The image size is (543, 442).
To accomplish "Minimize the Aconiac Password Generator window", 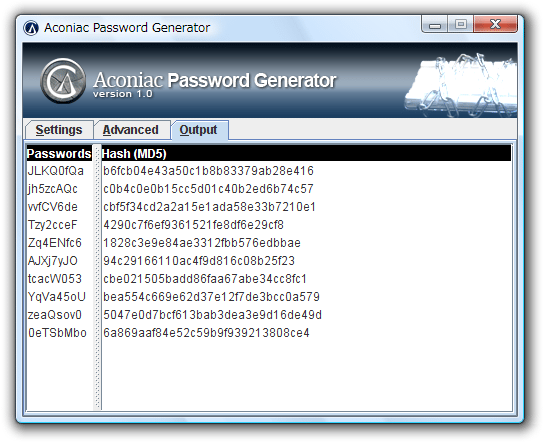I will pos(435,25).
